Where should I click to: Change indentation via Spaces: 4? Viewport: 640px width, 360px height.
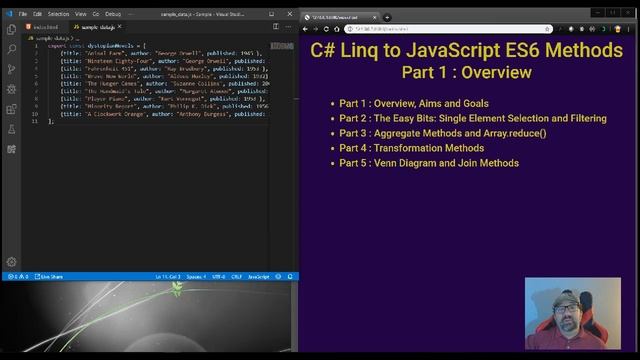[196, 276]
